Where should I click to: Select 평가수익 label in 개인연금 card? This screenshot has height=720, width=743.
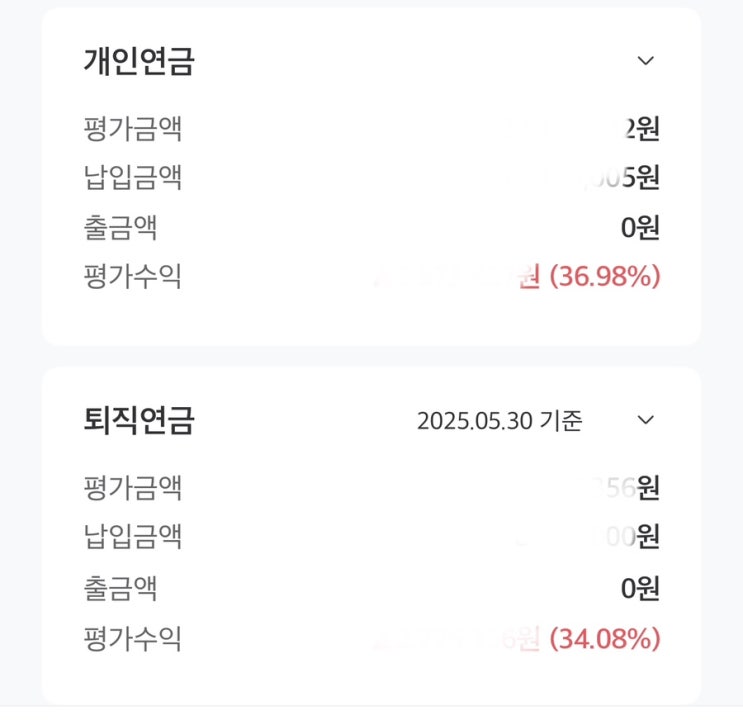[132, 276]
